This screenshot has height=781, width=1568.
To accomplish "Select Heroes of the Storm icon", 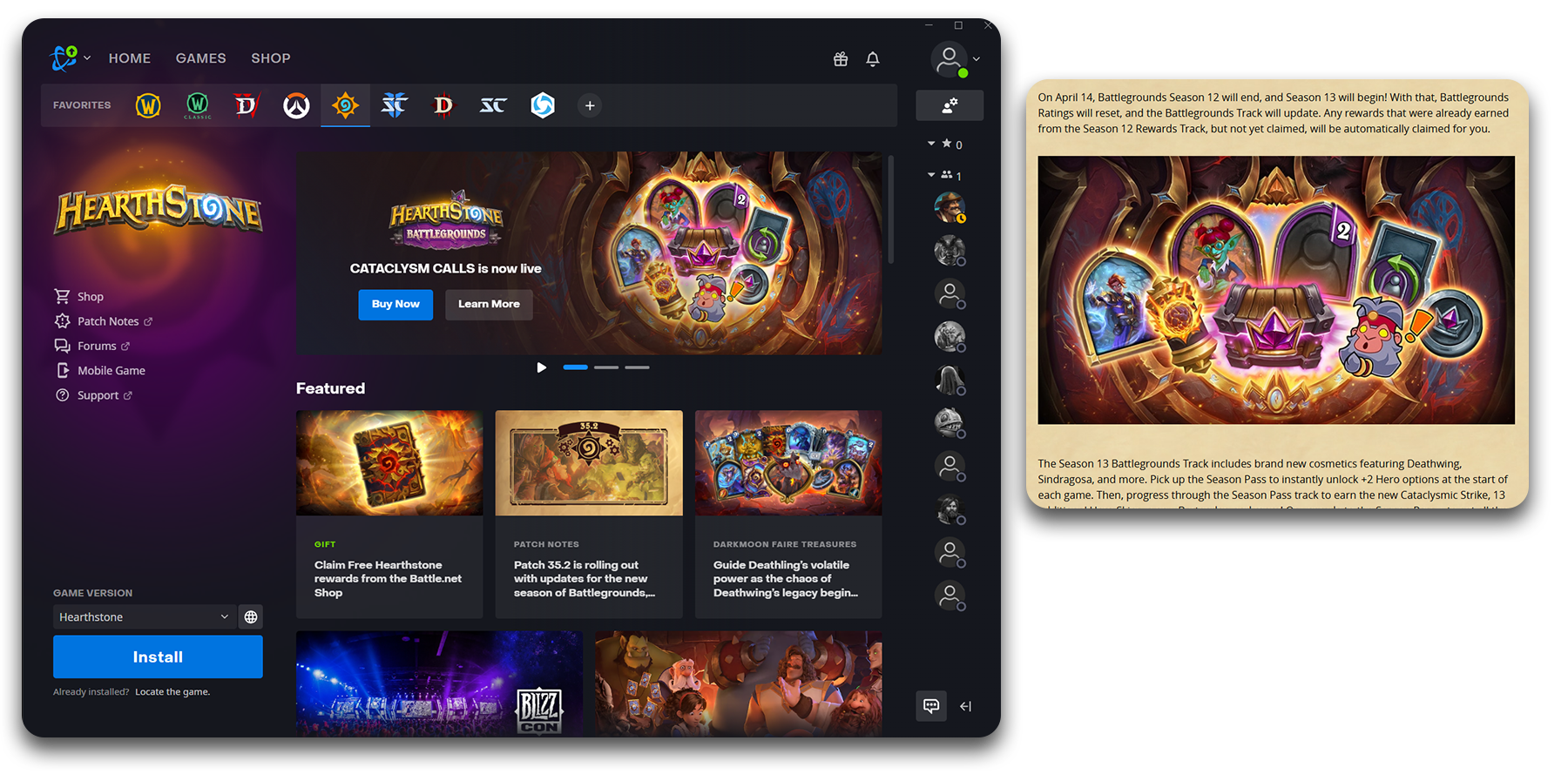I will 543,105.
